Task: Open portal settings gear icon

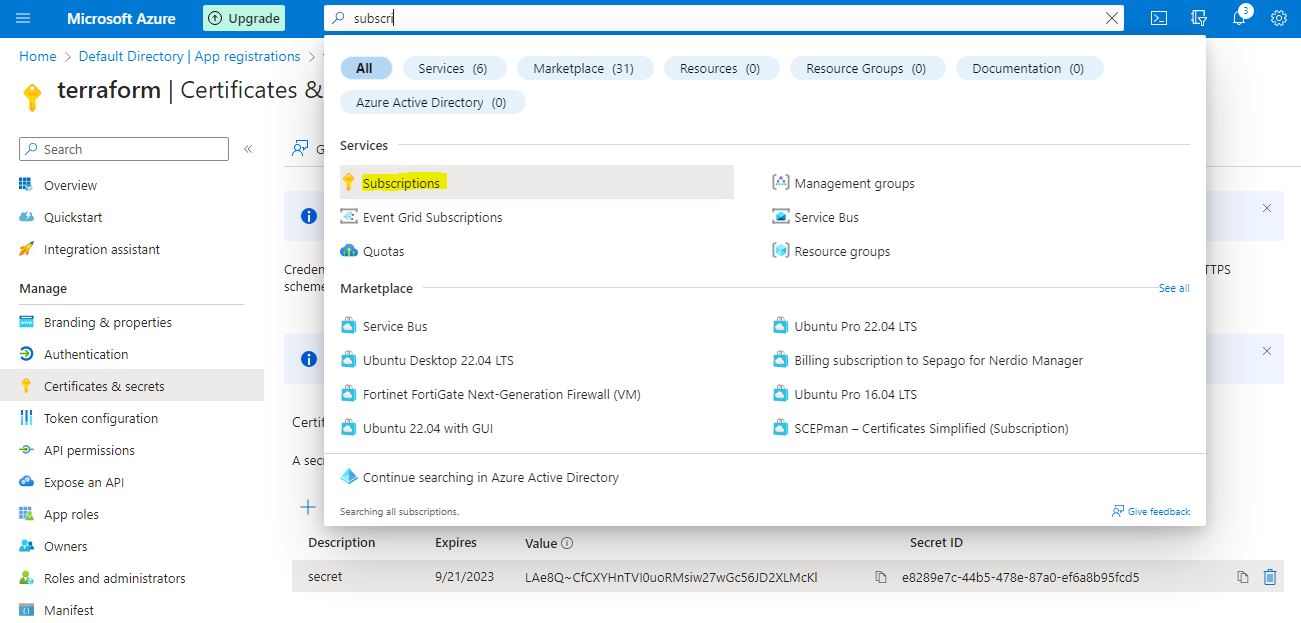Action: click(1278, 18)
